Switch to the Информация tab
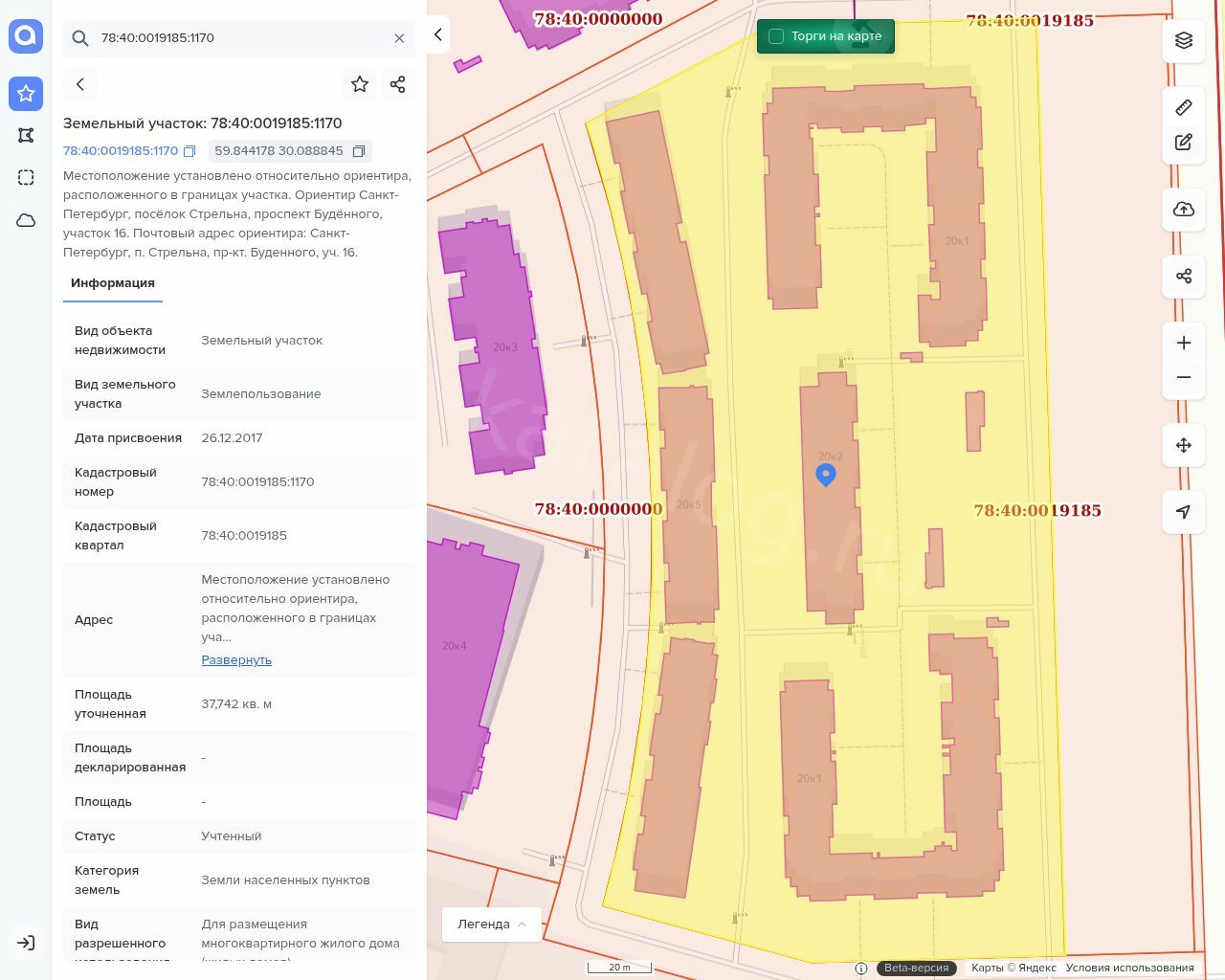Viewport: 1225px width, 980px height. [113, 283]
